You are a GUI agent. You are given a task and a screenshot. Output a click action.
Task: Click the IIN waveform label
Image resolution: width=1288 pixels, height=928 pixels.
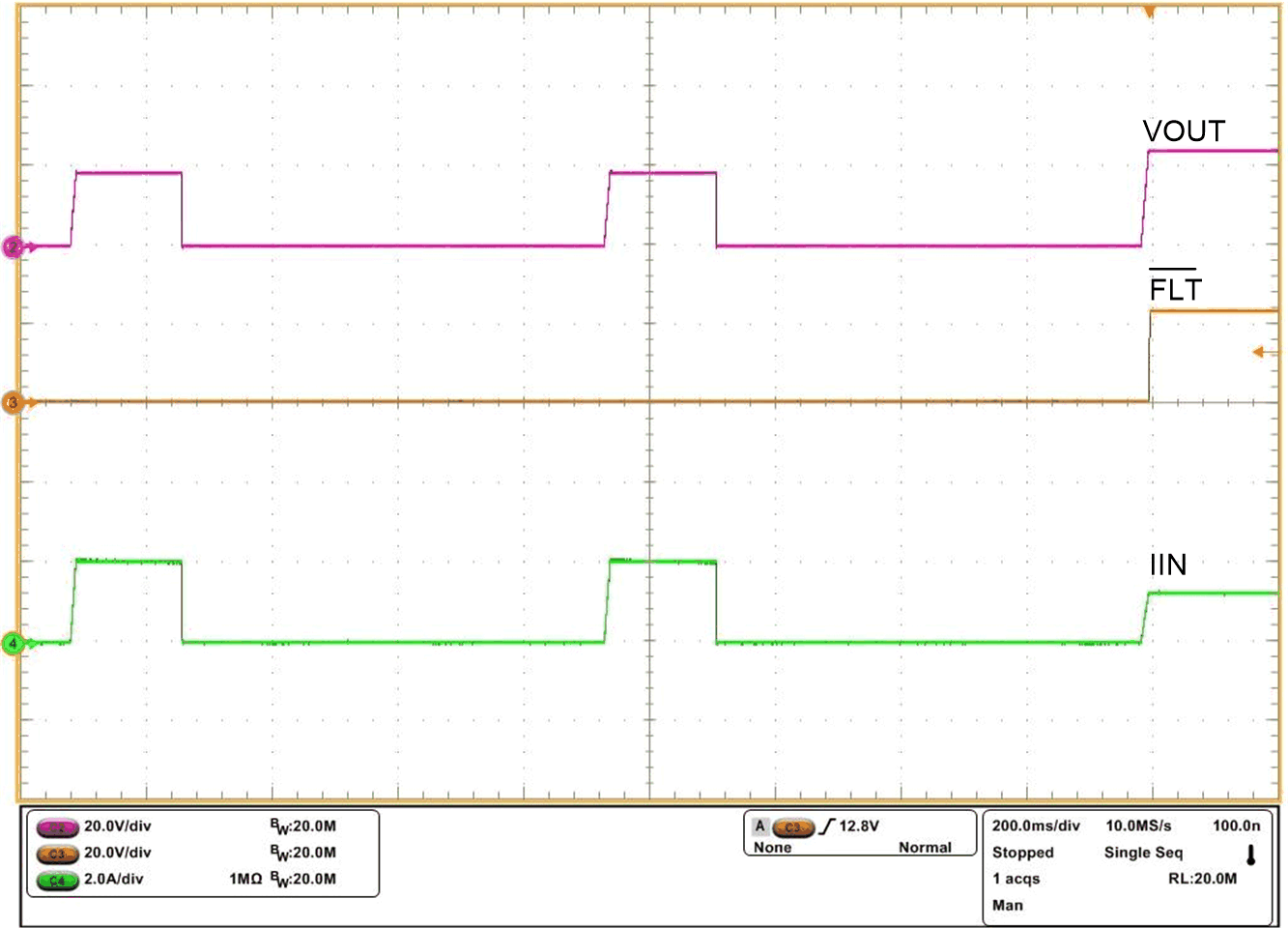tap(1168, 565)
